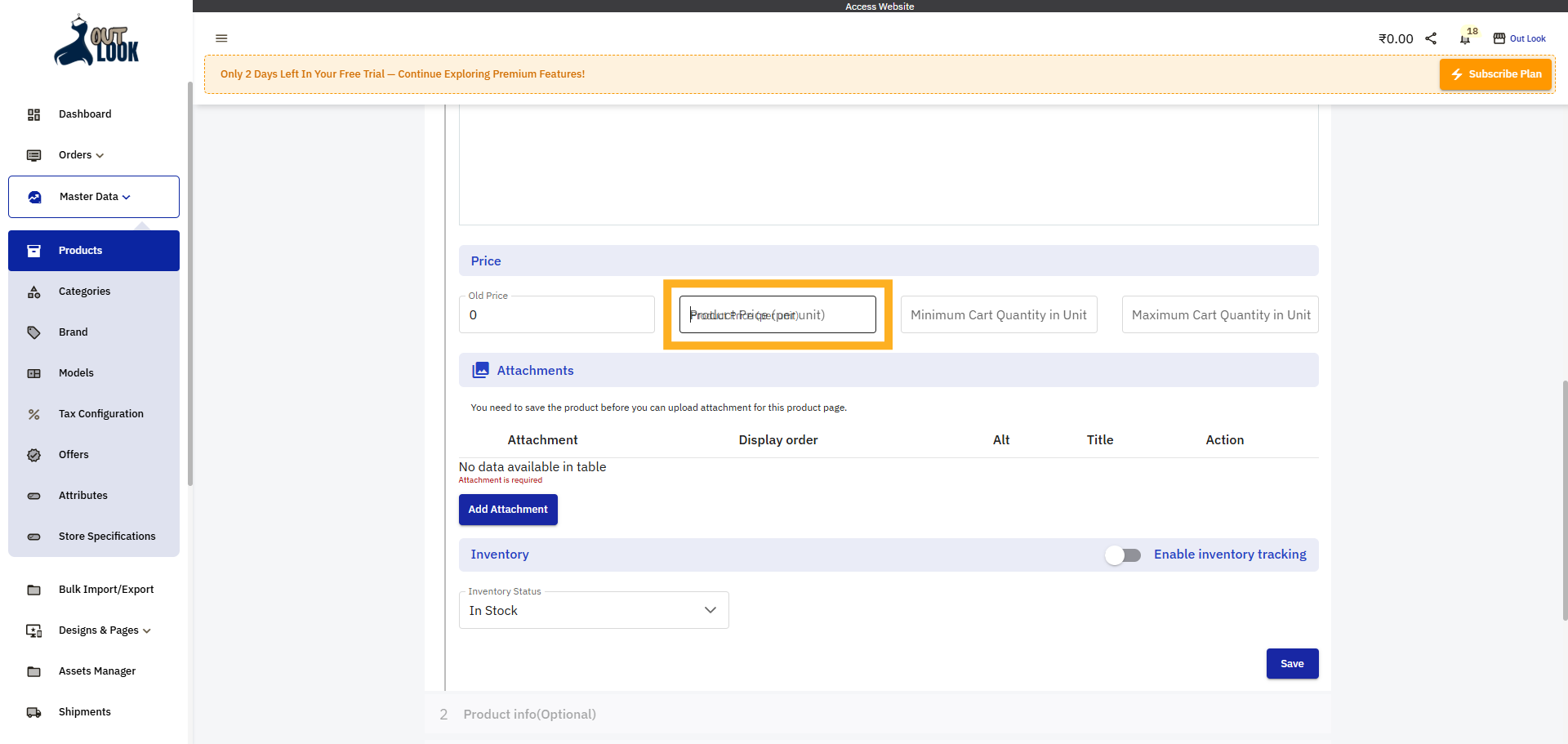Click inside the Old Price field
The image size is (1568, 744).
pyautogui.click(x=556, y=314)
